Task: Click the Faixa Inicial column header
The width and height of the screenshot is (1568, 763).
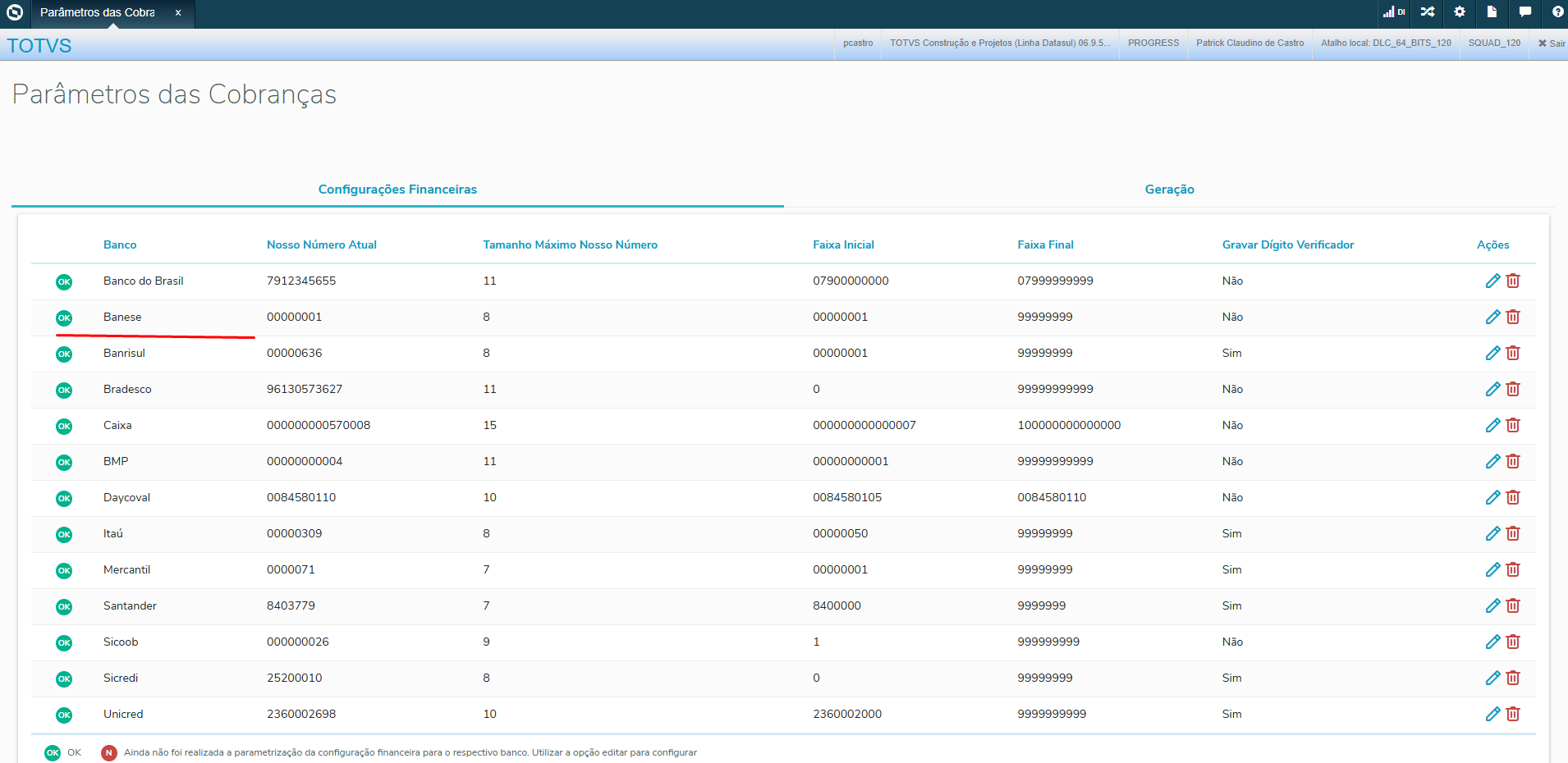Action: pyautogui.click(x=843, y=244)
